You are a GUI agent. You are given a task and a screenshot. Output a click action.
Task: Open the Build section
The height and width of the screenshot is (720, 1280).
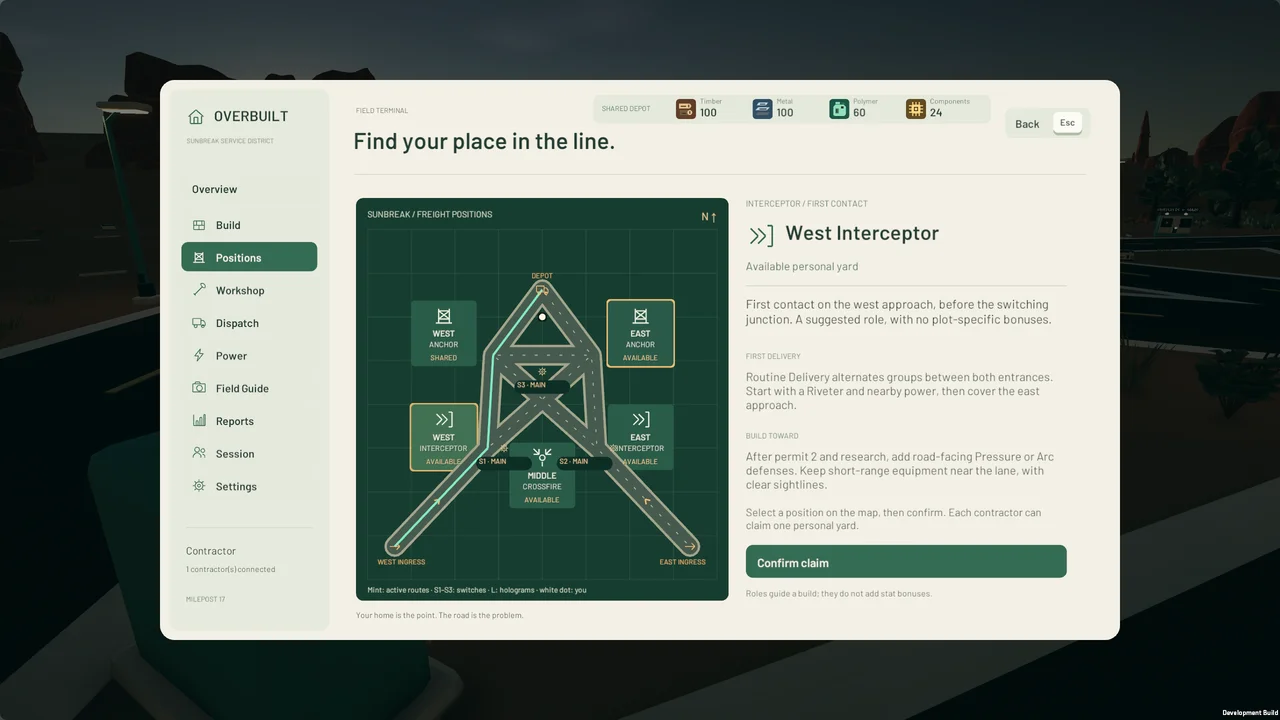click(x=249, y=225)
